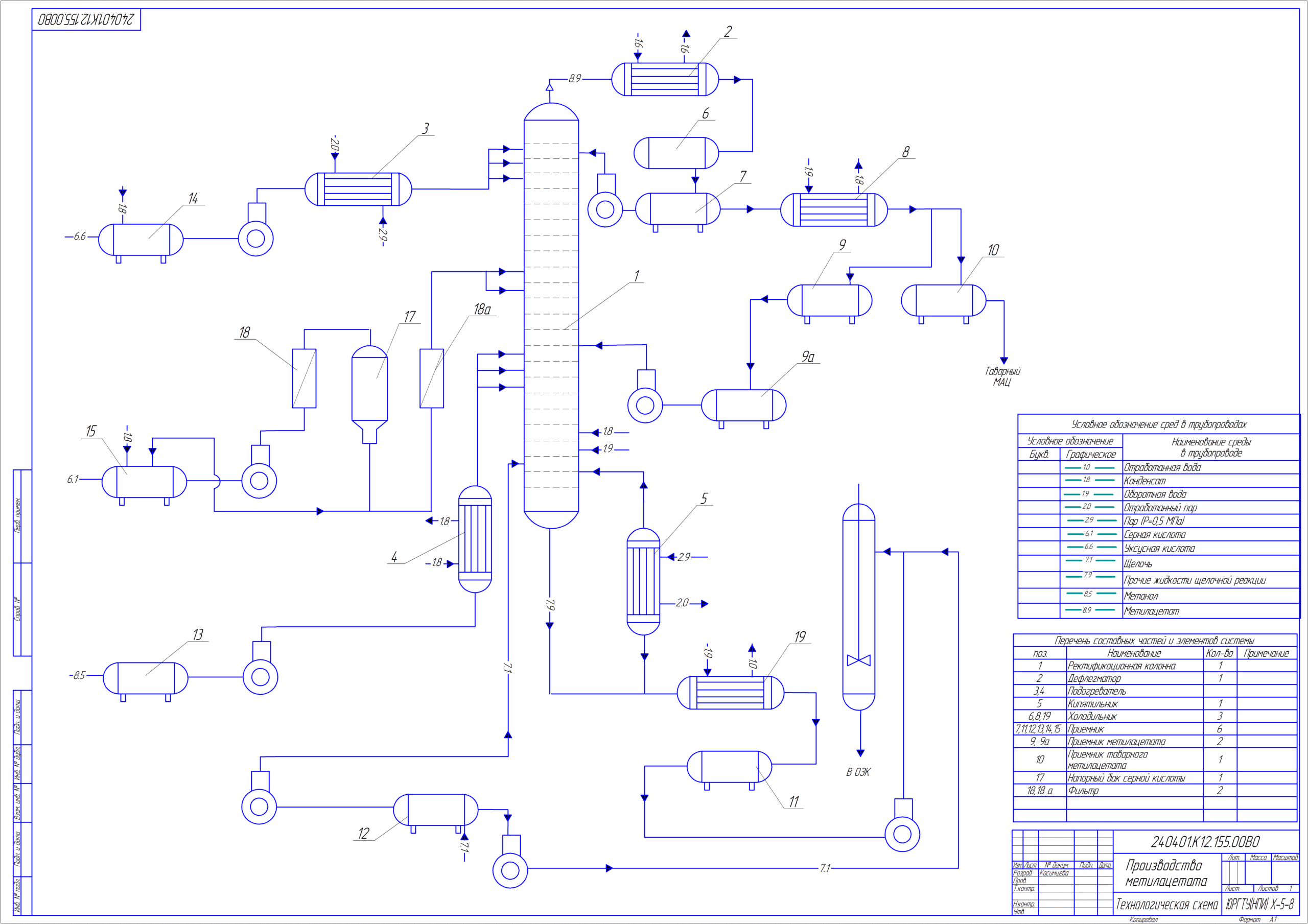This screenshot has width=1308, height=924.
Task: Select legend entry "Отработанная вода"
Action: [x=1162, y=468]
